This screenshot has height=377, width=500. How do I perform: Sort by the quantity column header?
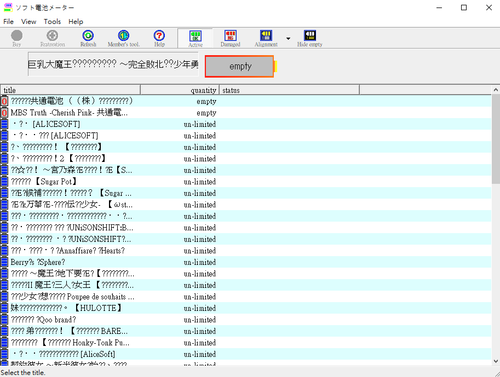(180, 90)
